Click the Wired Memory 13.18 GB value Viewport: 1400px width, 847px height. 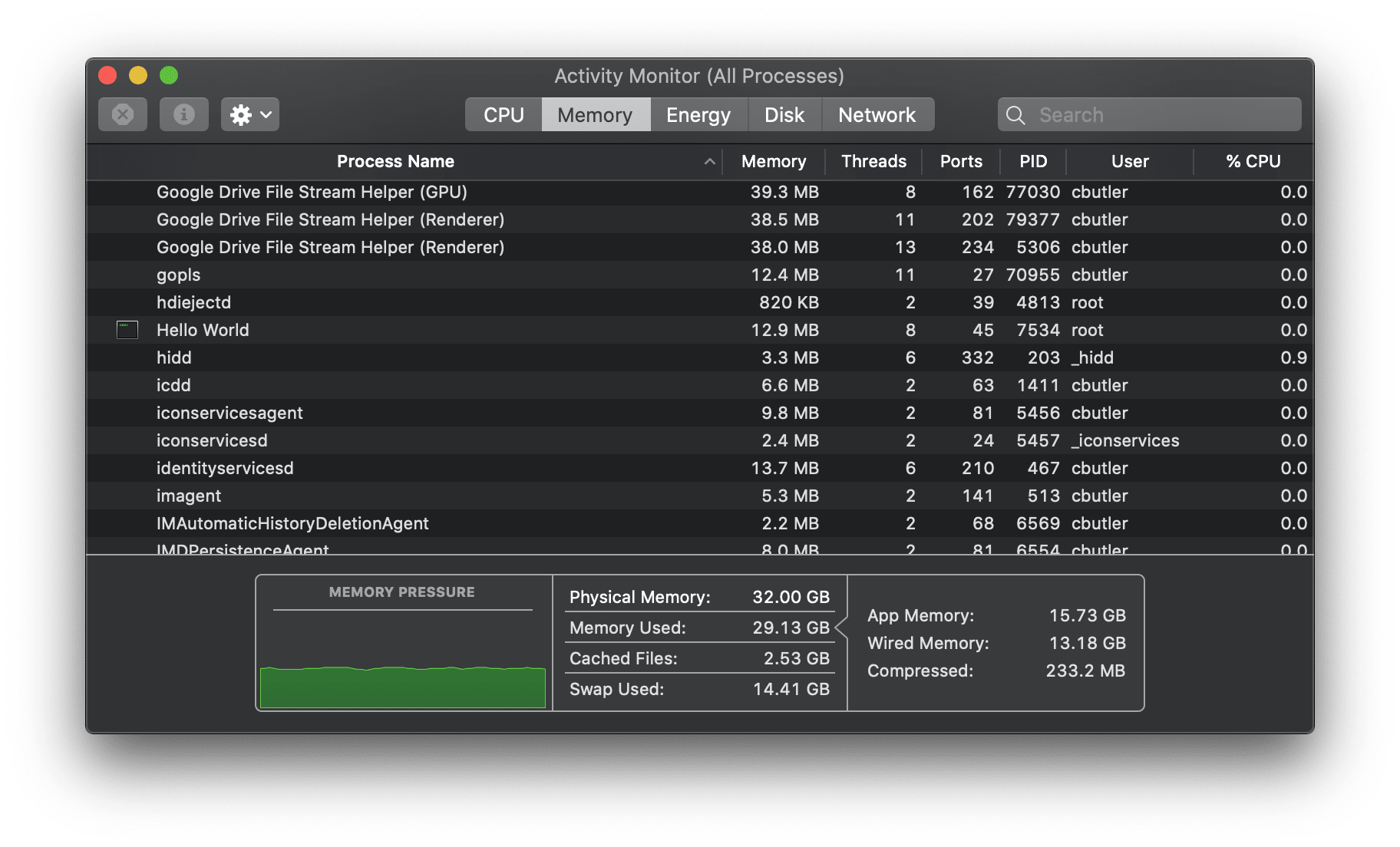(x=1087, y=643)
